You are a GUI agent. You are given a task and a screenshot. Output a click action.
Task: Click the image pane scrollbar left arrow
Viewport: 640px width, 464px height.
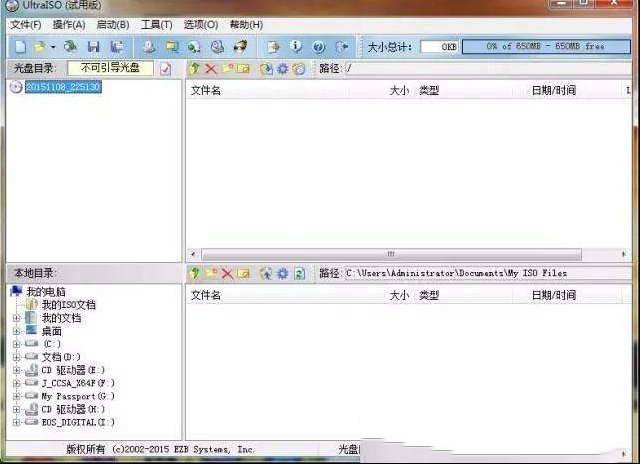pos(193,255)
